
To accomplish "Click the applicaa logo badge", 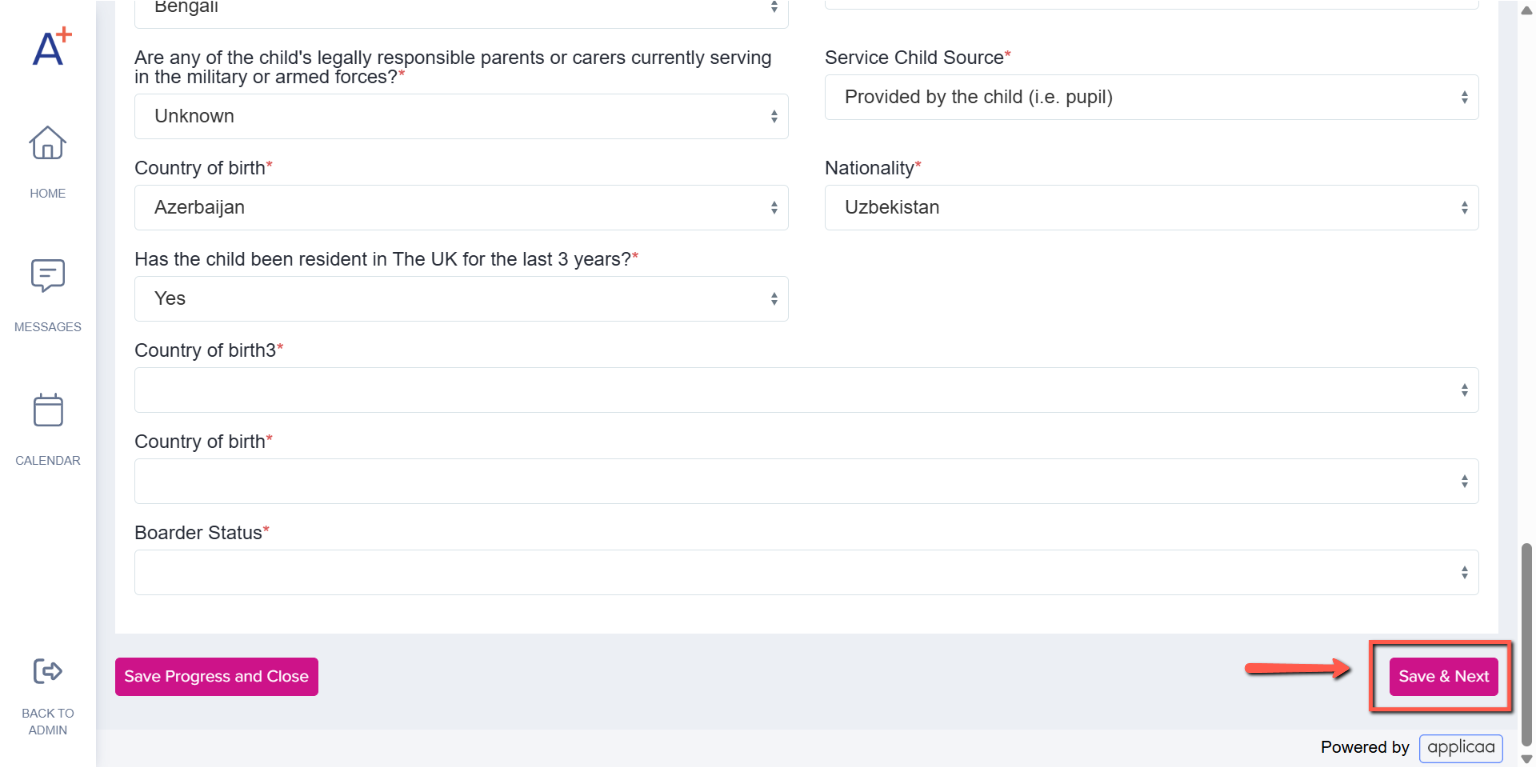I will 1461,747.
